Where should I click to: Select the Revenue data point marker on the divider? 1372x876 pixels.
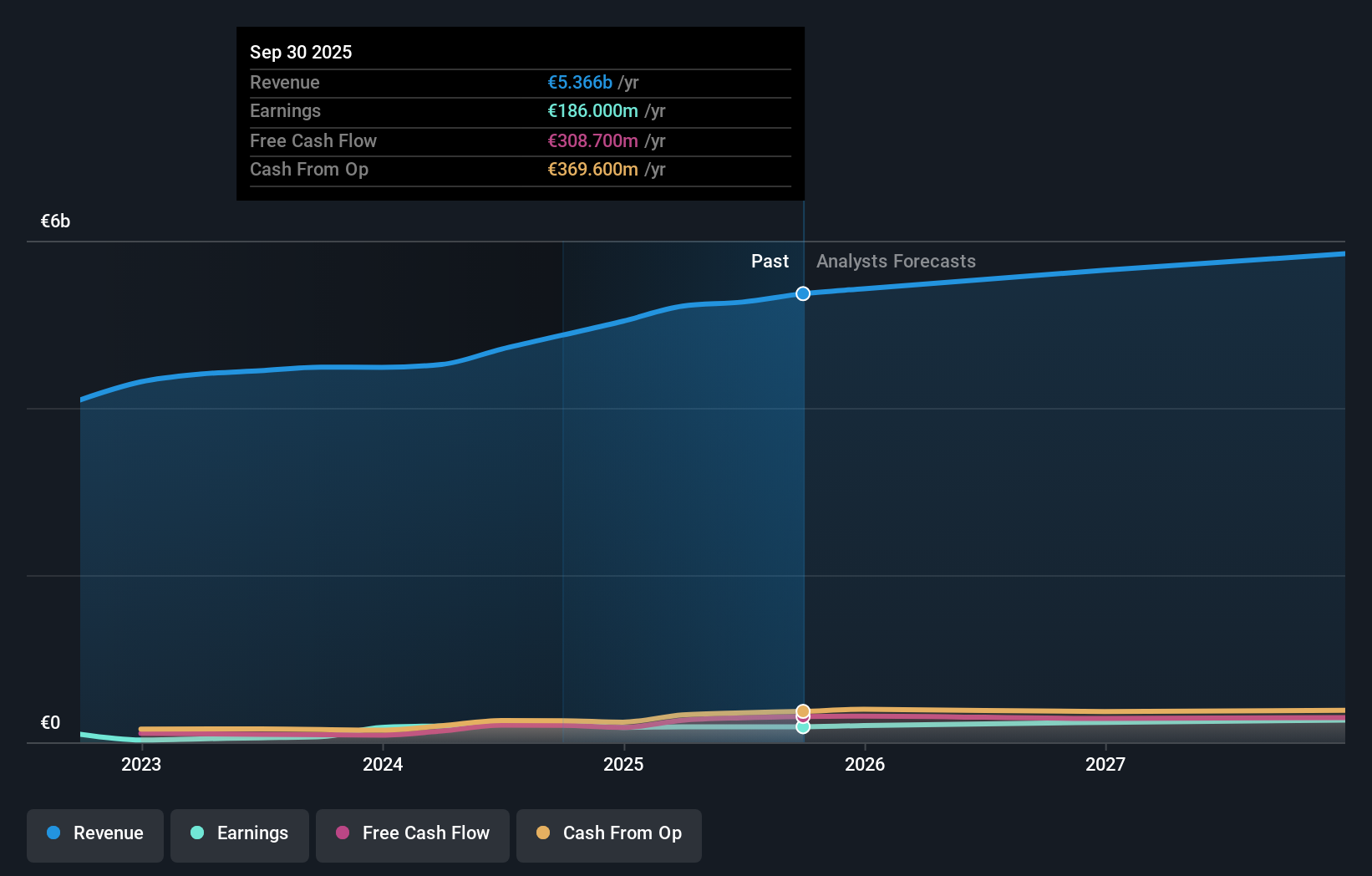[x=803, y=293]
